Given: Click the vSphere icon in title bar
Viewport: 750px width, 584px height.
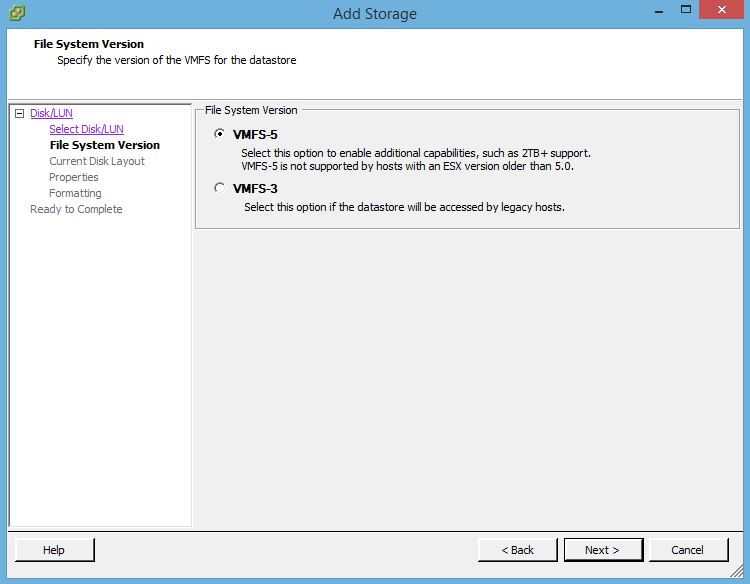Looking at the screenshot, I should tap(17, 13).
